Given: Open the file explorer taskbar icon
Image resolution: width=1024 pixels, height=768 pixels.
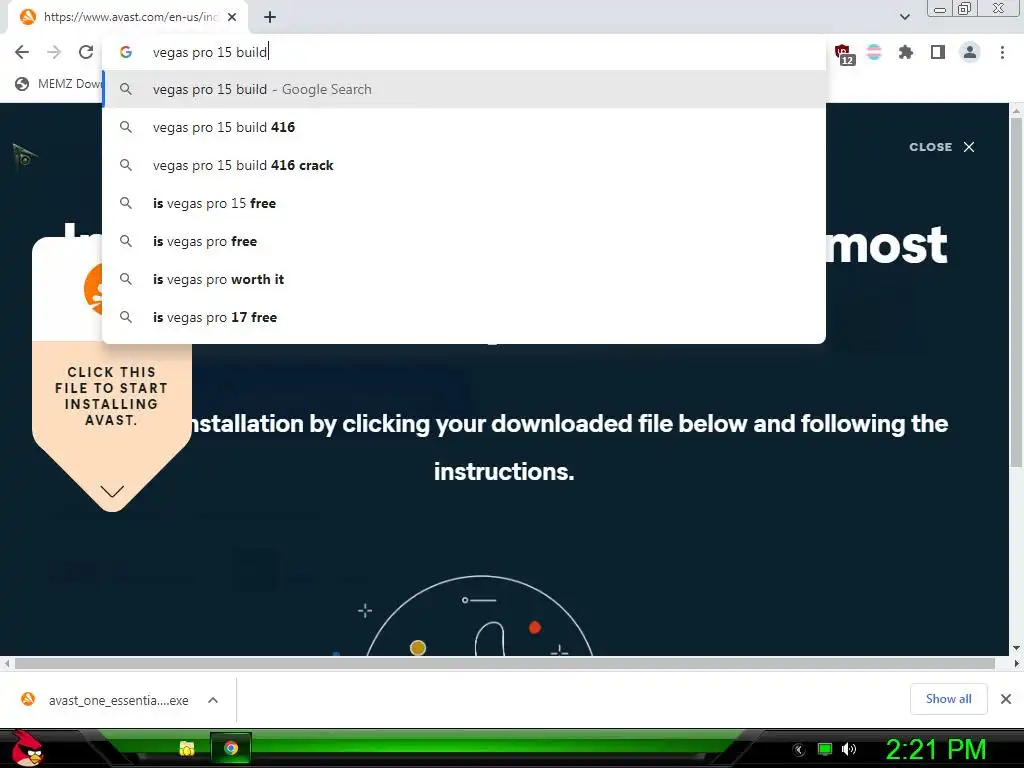Looking at the screenshot, I should [187, 748].
